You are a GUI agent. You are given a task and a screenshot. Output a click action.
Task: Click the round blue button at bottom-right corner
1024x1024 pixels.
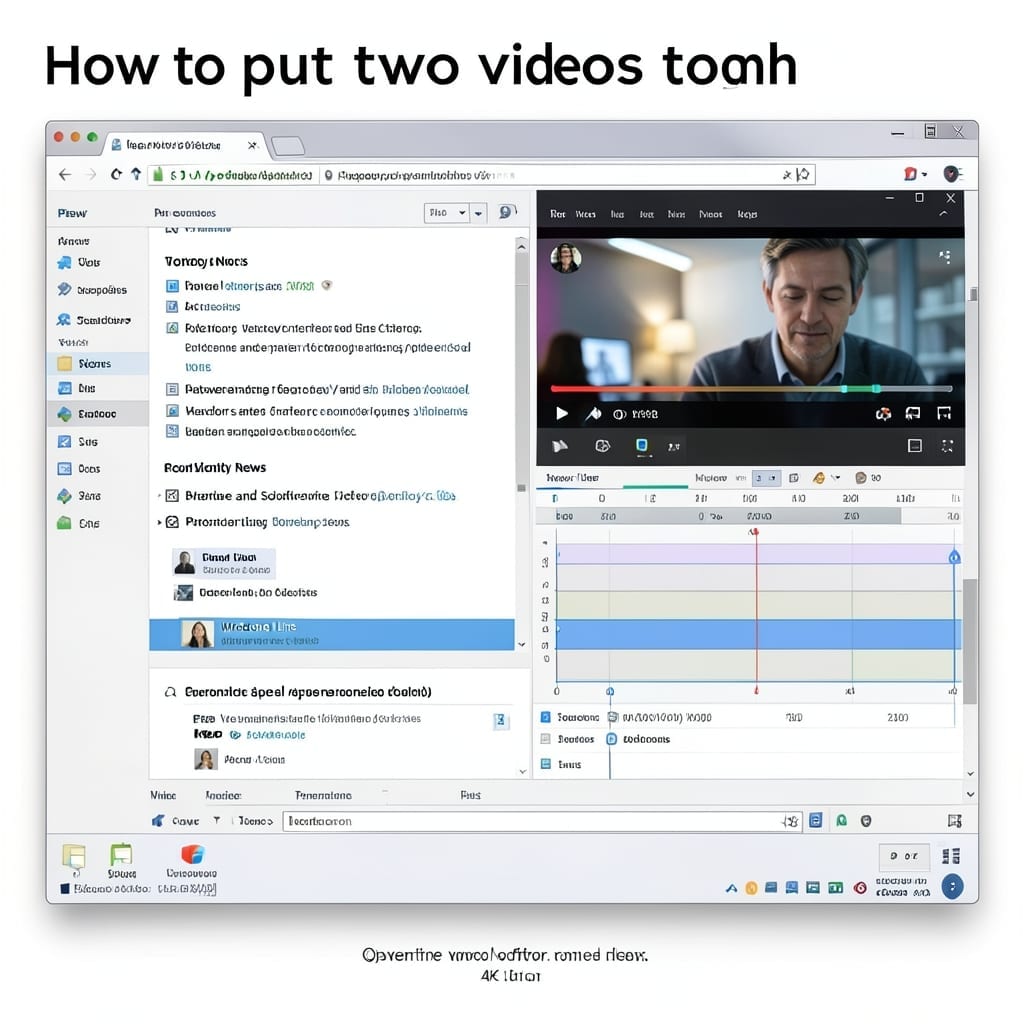point(952,886)
